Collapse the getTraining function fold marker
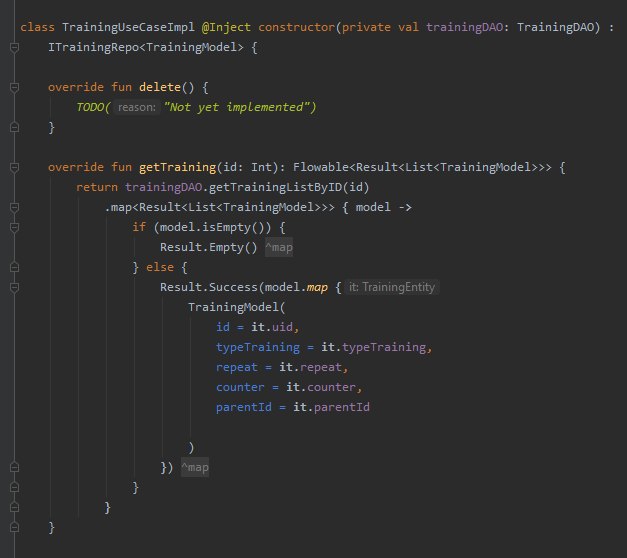The image size is (627, 558). [x=14, y=168]
